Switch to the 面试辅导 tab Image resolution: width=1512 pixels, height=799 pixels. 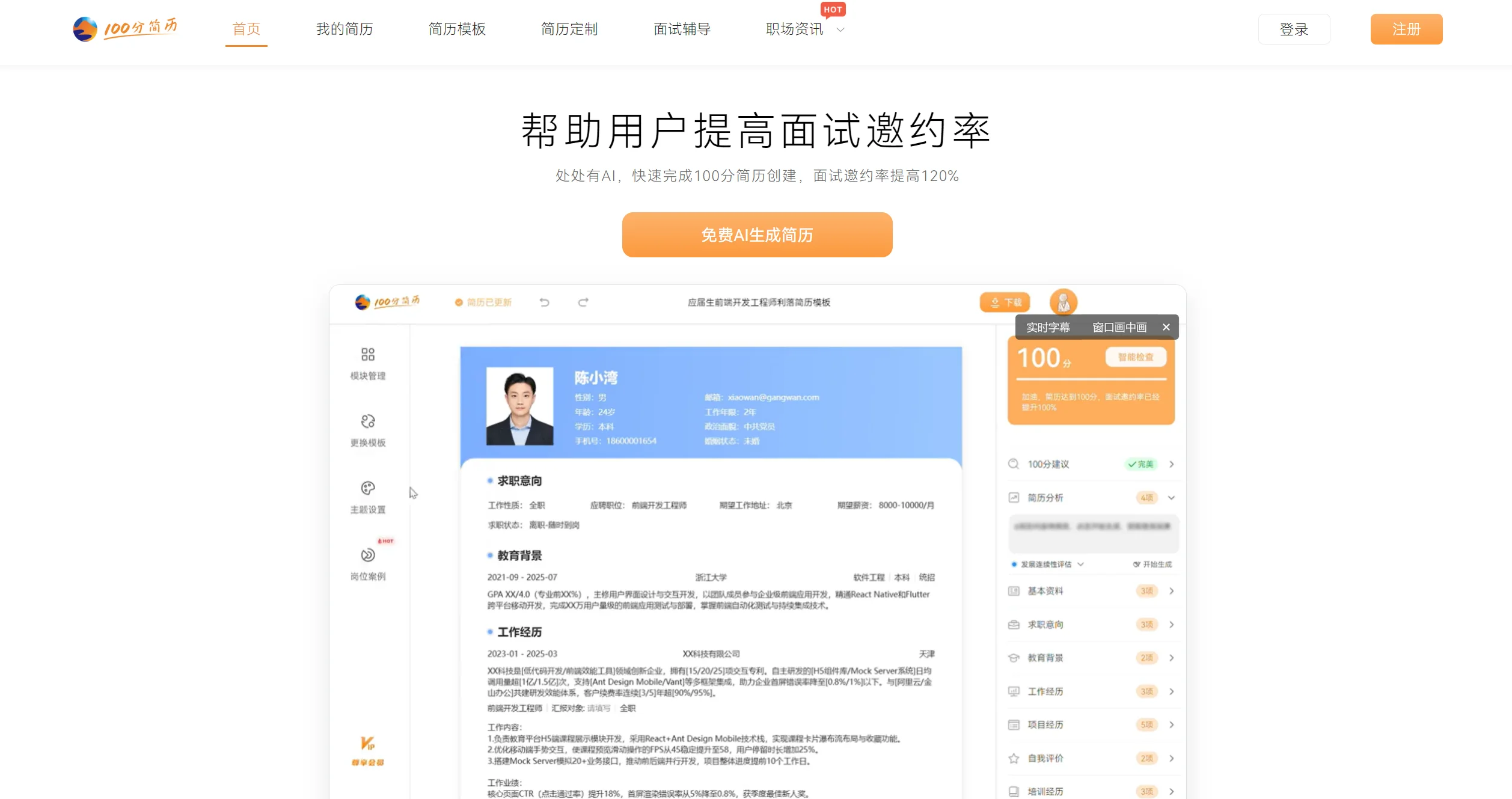(x=680, y=29)
